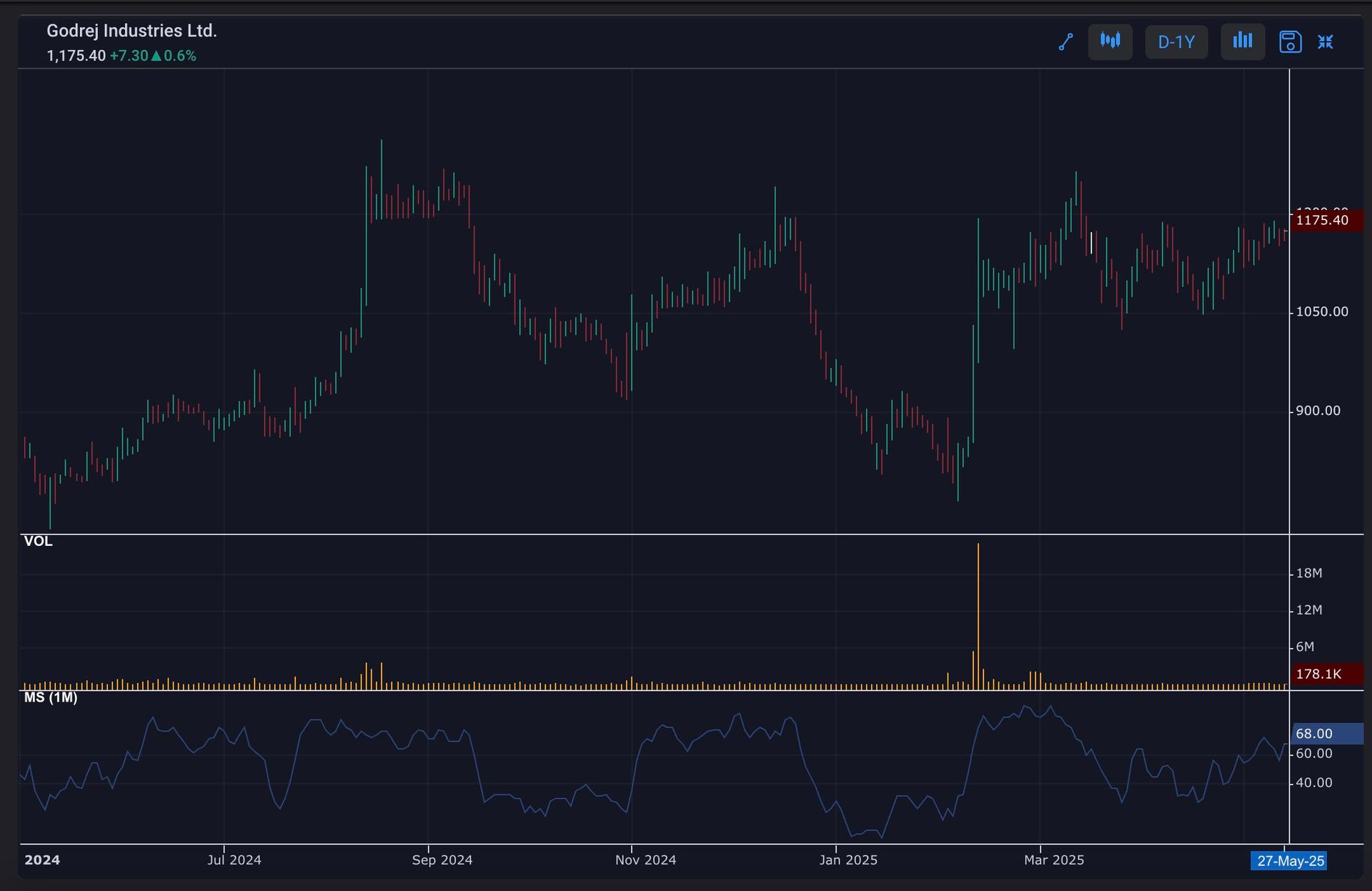This screenshot has width=1372, height=891.
Task: Click the Nov 2024 time axis label
Action: coord(646,860)
